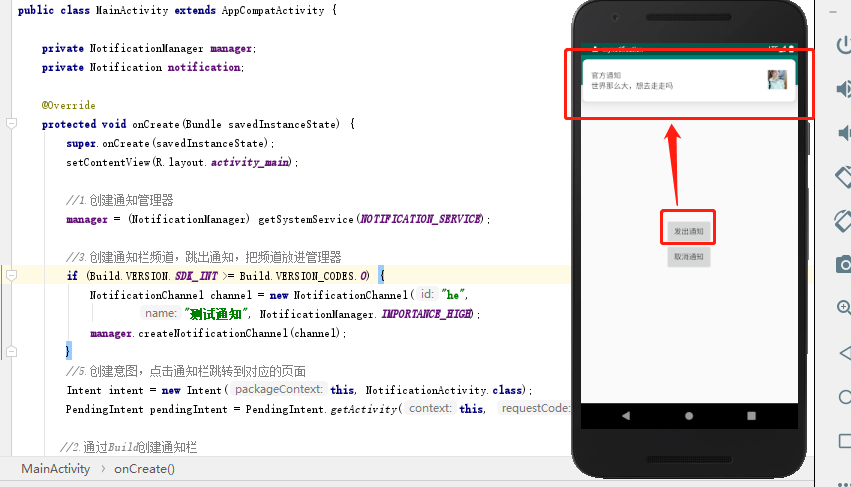851x487 pixels.
Task: Click the private Notification notification field declaration
Action: pos(143,67)
